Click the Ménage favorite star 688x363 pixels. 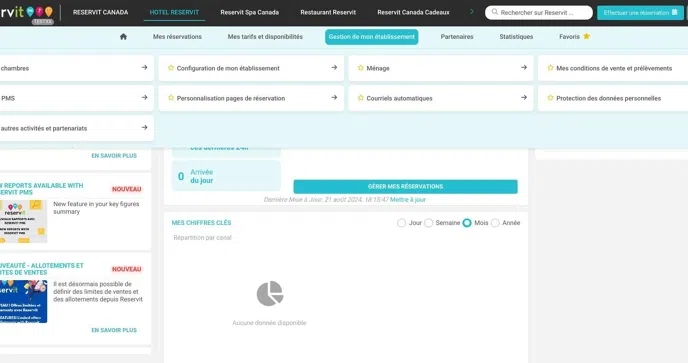(360, 68)
